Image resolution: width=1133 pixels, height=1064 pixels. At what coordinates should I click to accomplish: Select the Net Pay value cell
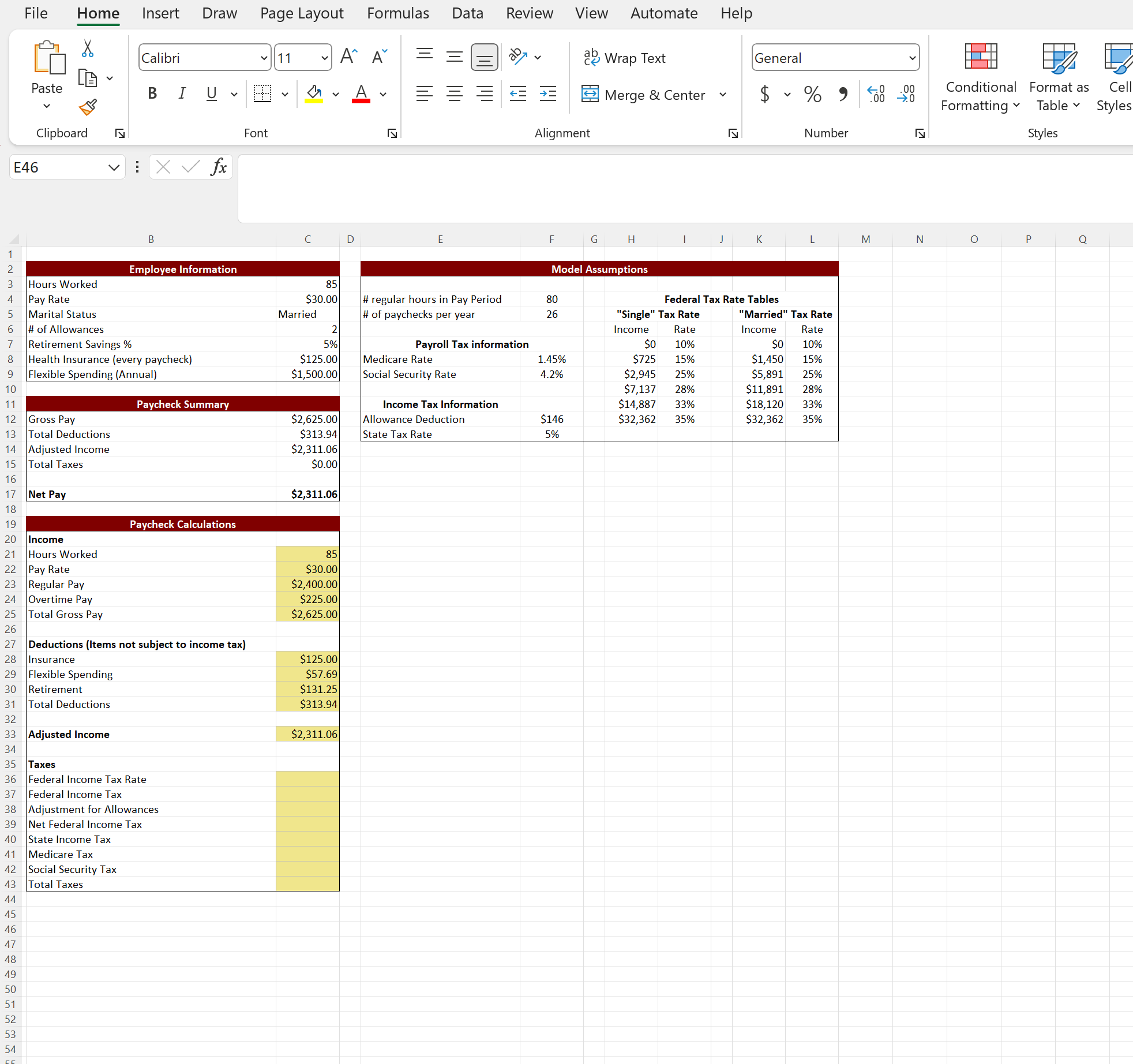[307, 494]
